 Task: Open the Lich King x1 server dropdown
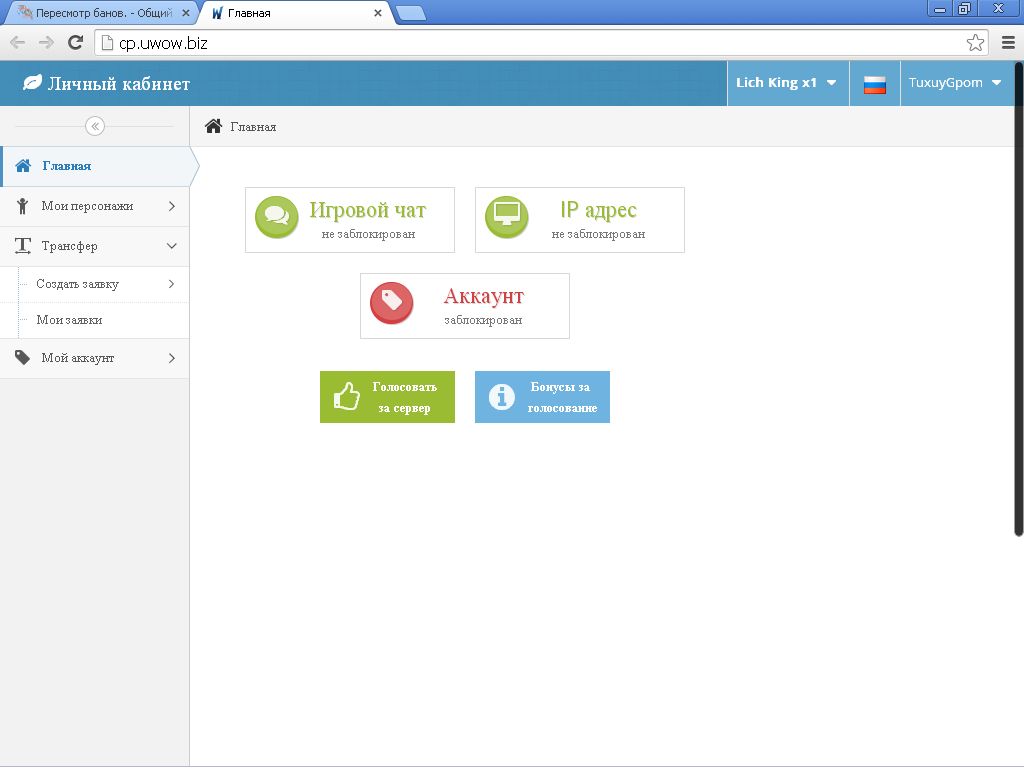[786, 83]
